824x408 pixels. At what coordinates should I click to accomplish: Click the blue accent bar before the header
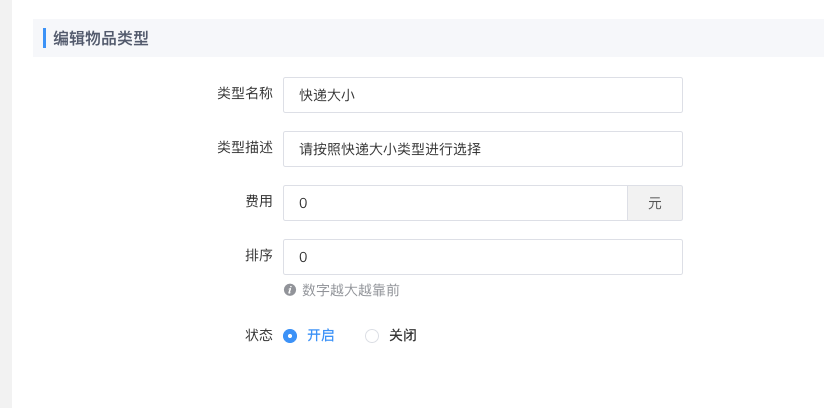[x=45, y=38]
